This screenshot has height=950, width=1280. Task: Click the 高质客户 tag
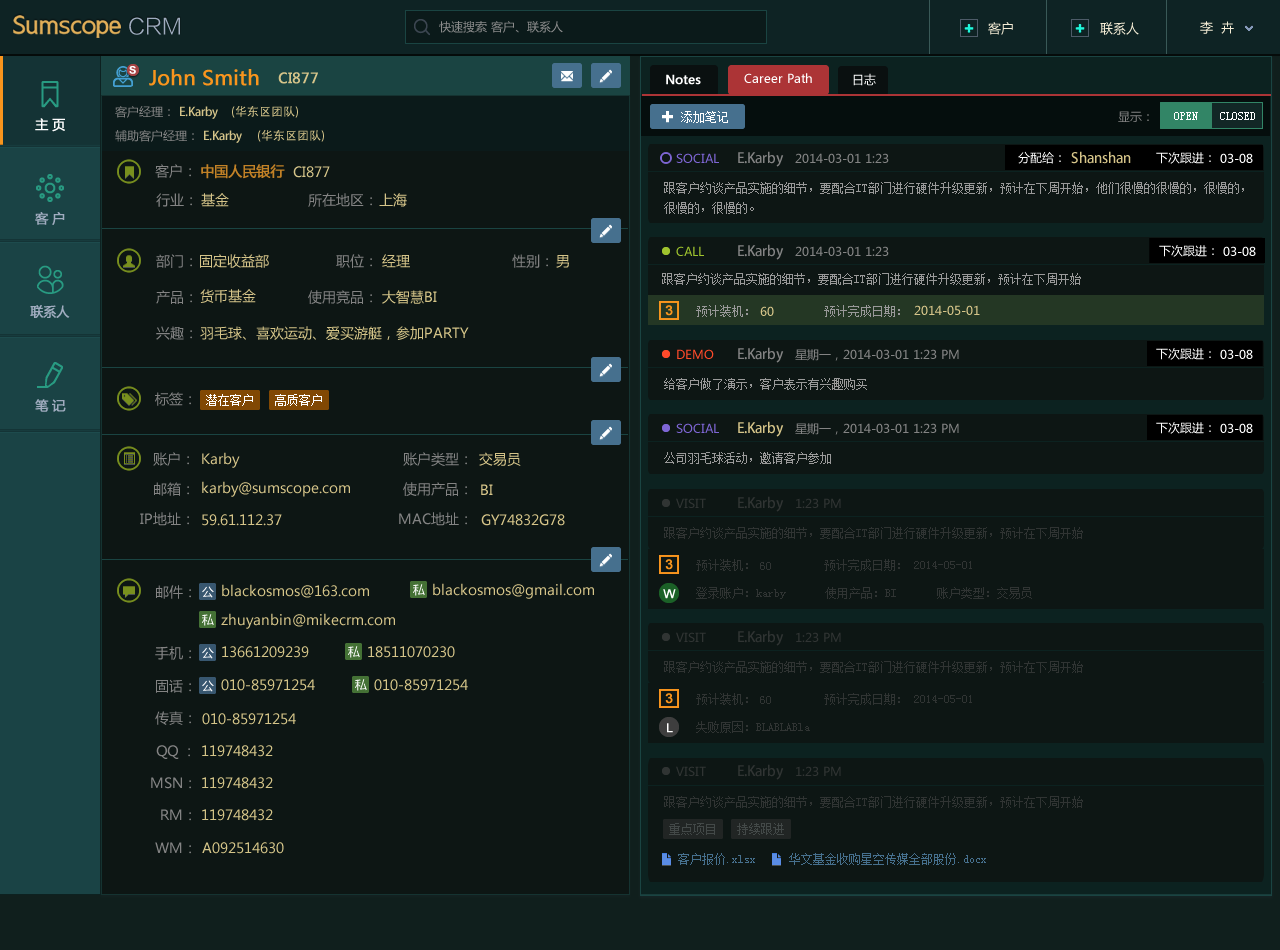[299, 400]
